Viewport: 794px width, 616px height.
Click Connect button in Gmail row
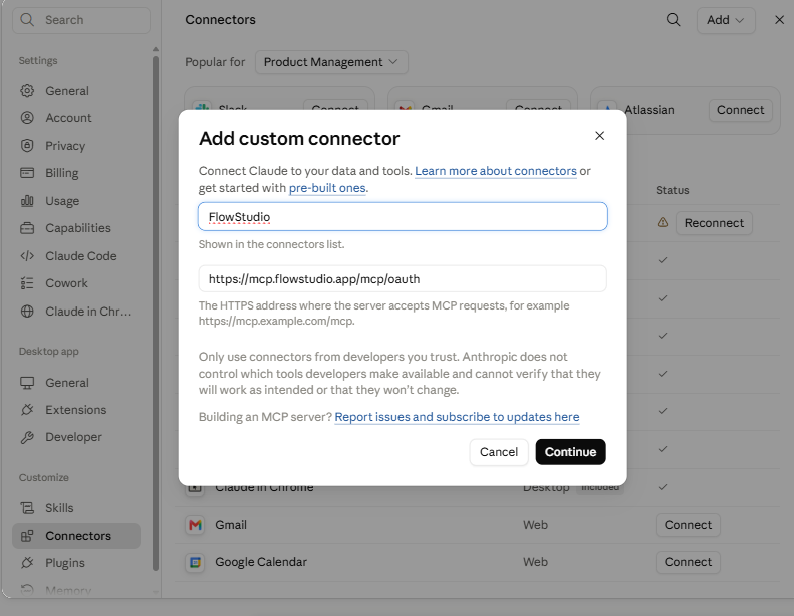pos(688,525)
